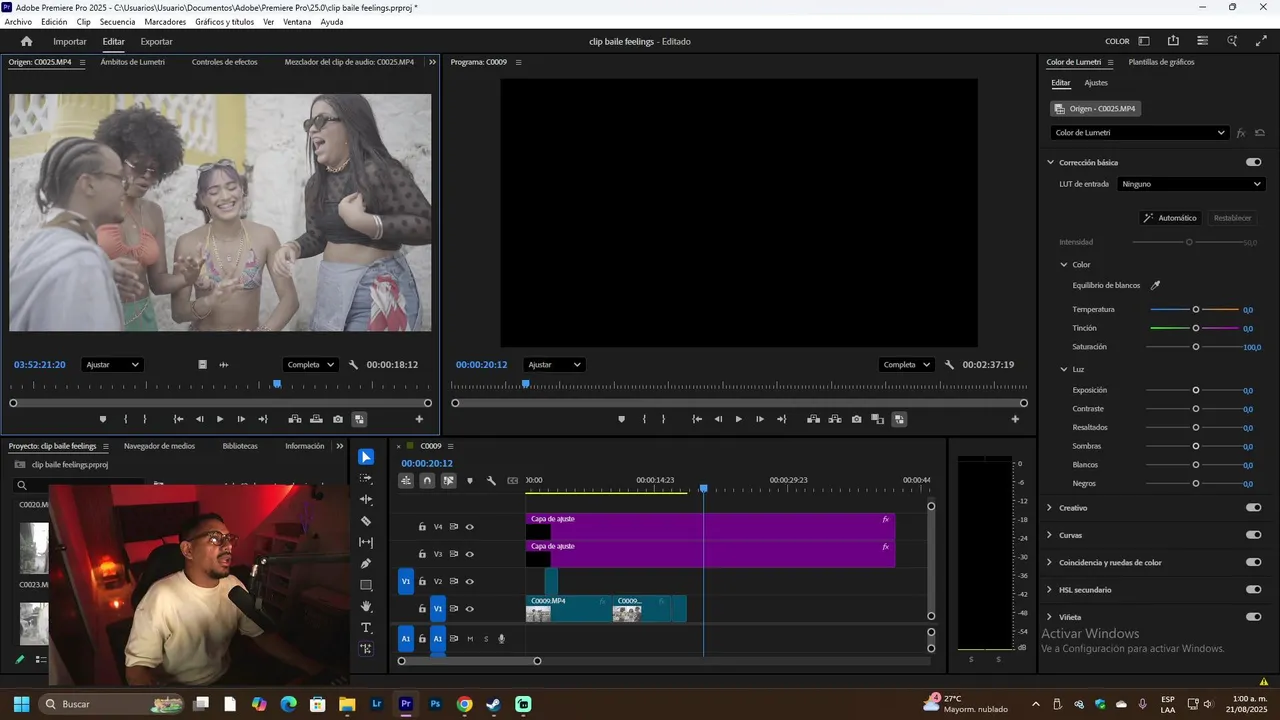Open Program monitor settings wrench

pyautogui.click(x=949, y=365)
